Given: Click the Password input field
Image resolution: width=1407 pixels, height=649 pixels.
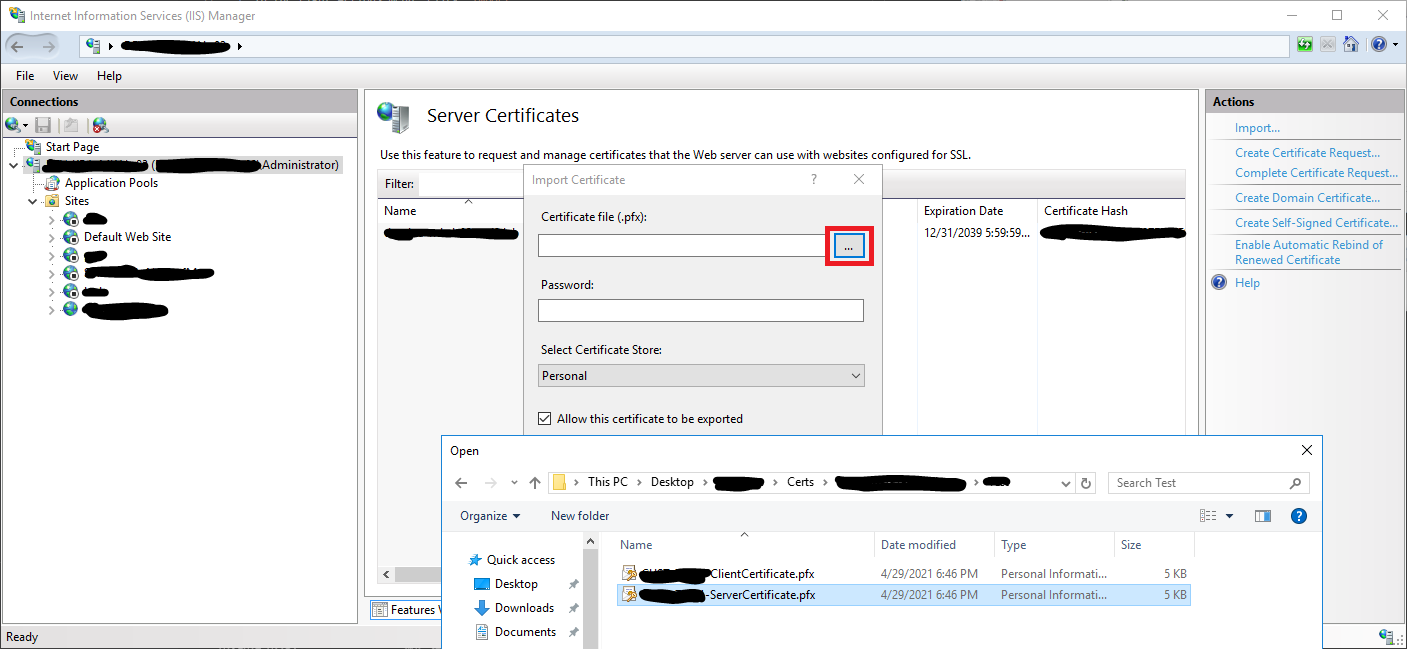Looking at the screenshot, I should (x=701, y=310).
